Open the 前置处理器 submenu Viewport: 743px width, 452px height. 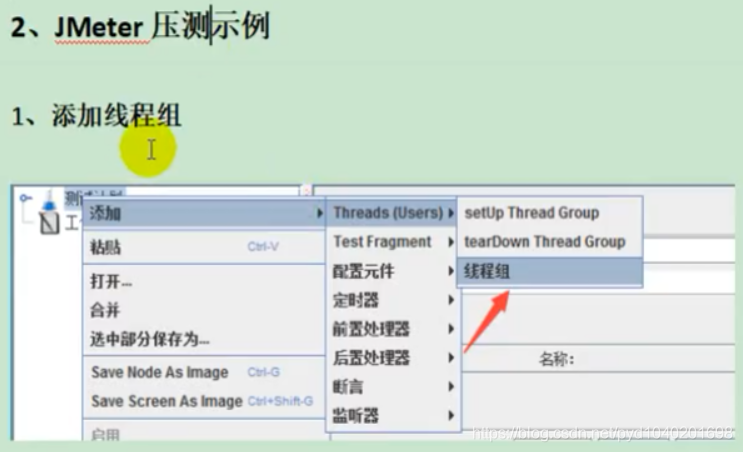(392, 329)
